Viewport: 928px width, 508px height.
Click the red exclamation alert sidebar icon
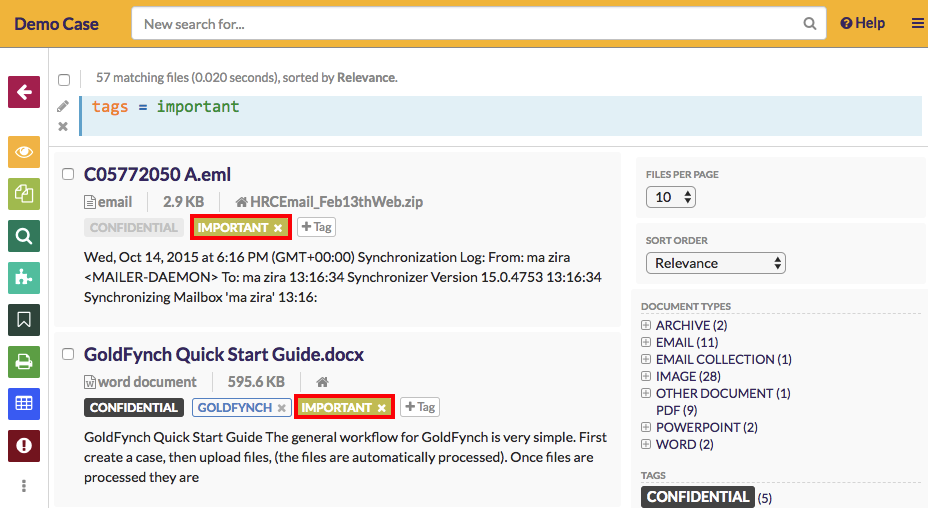24,446
